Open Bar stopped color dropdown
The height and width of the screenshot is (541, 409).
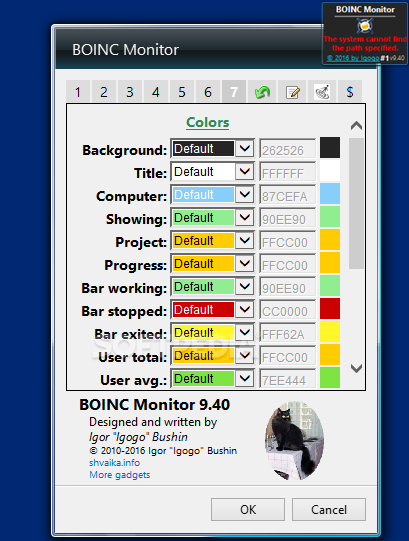(x=213, y=309)
